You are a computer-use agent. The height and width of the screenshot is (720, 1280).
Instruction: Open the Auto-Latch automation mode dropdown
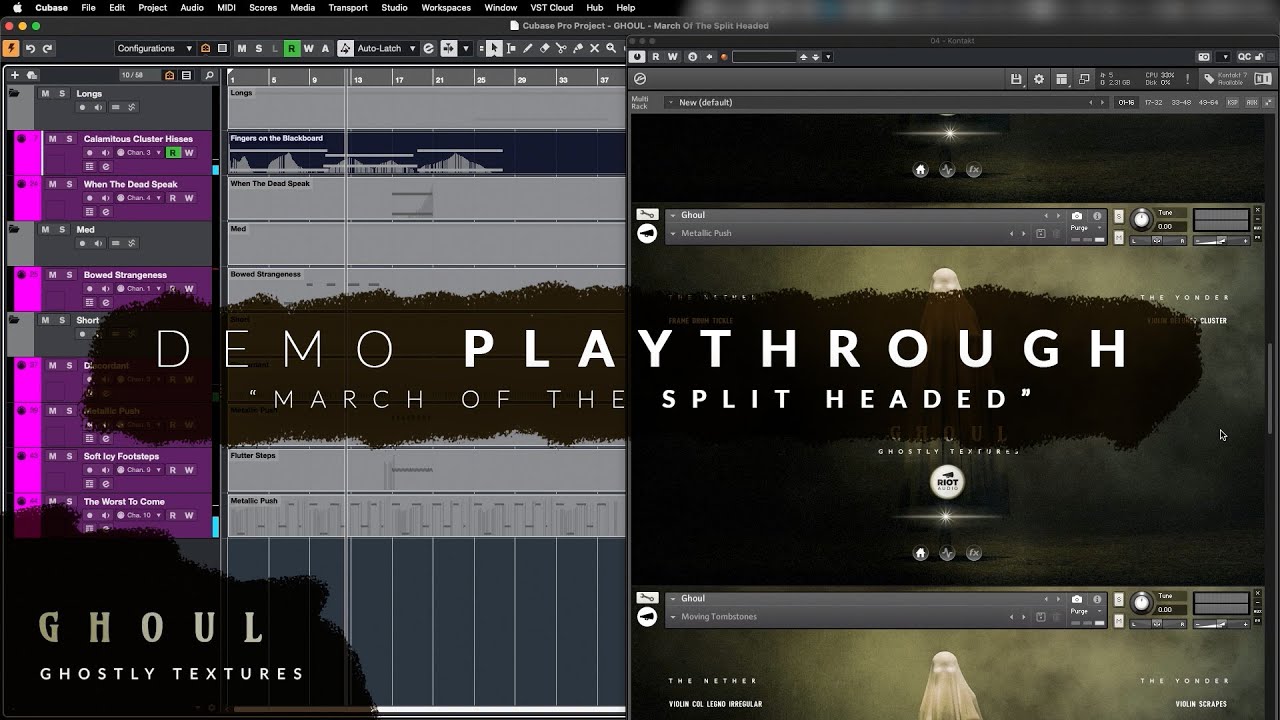click(x=386, y=48)
